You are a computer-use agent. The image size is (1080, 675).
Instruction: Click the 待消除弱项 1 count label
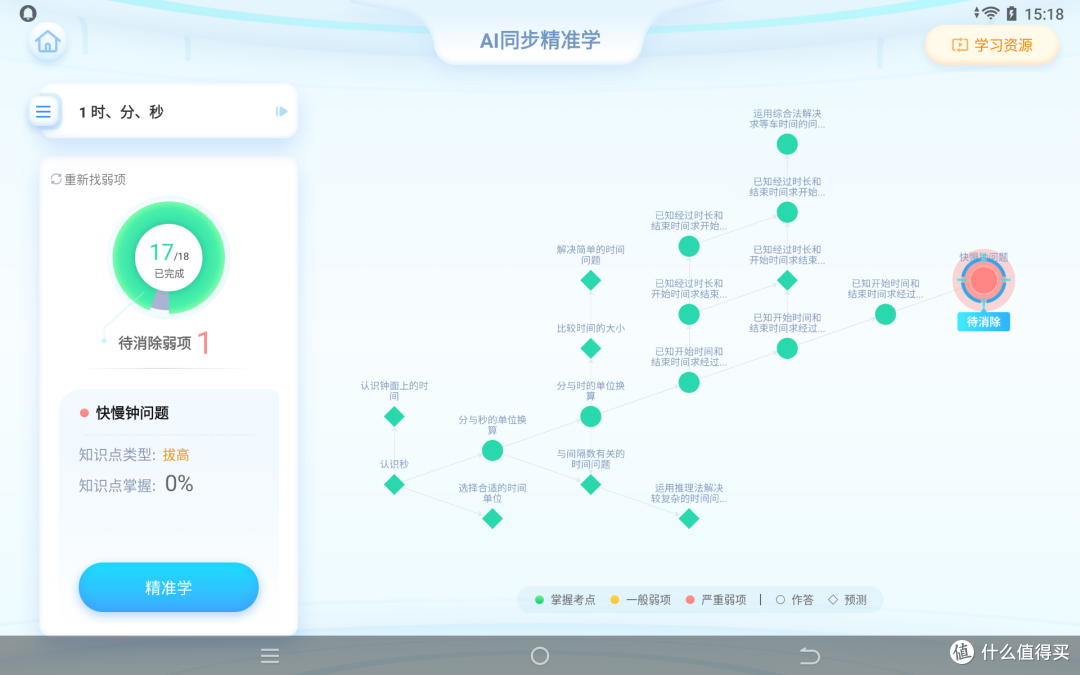point(164,342)
